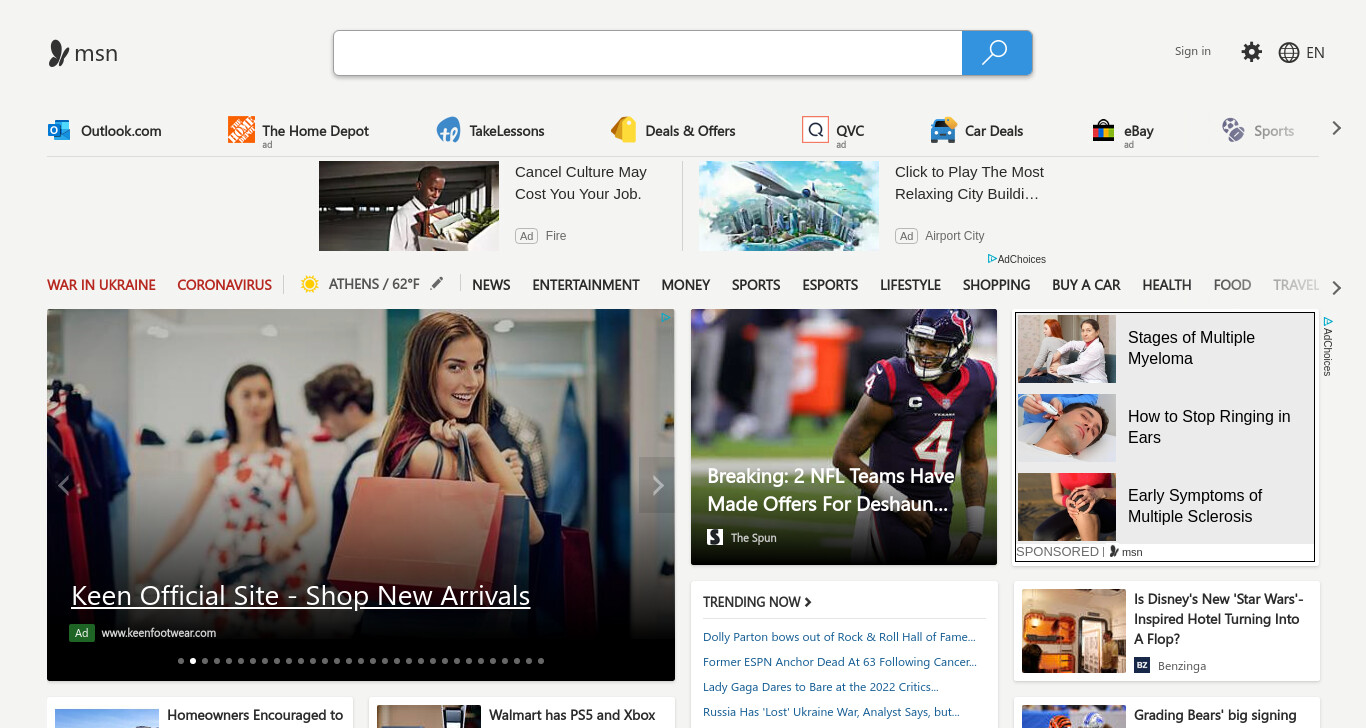The image size is (1366, 728).
Task: Open Former ESPN Anchor Dead trending story
Action: (x=840, y=662)
